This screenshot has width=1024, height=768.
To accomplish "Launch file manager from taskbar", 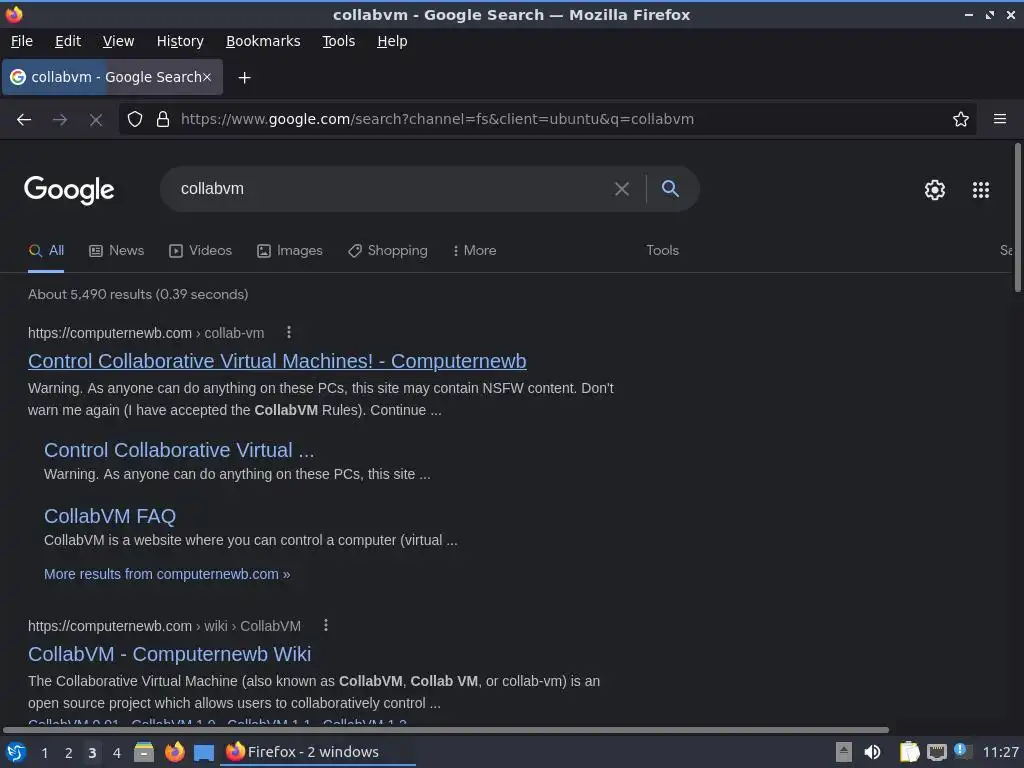I will coord(144,752).
